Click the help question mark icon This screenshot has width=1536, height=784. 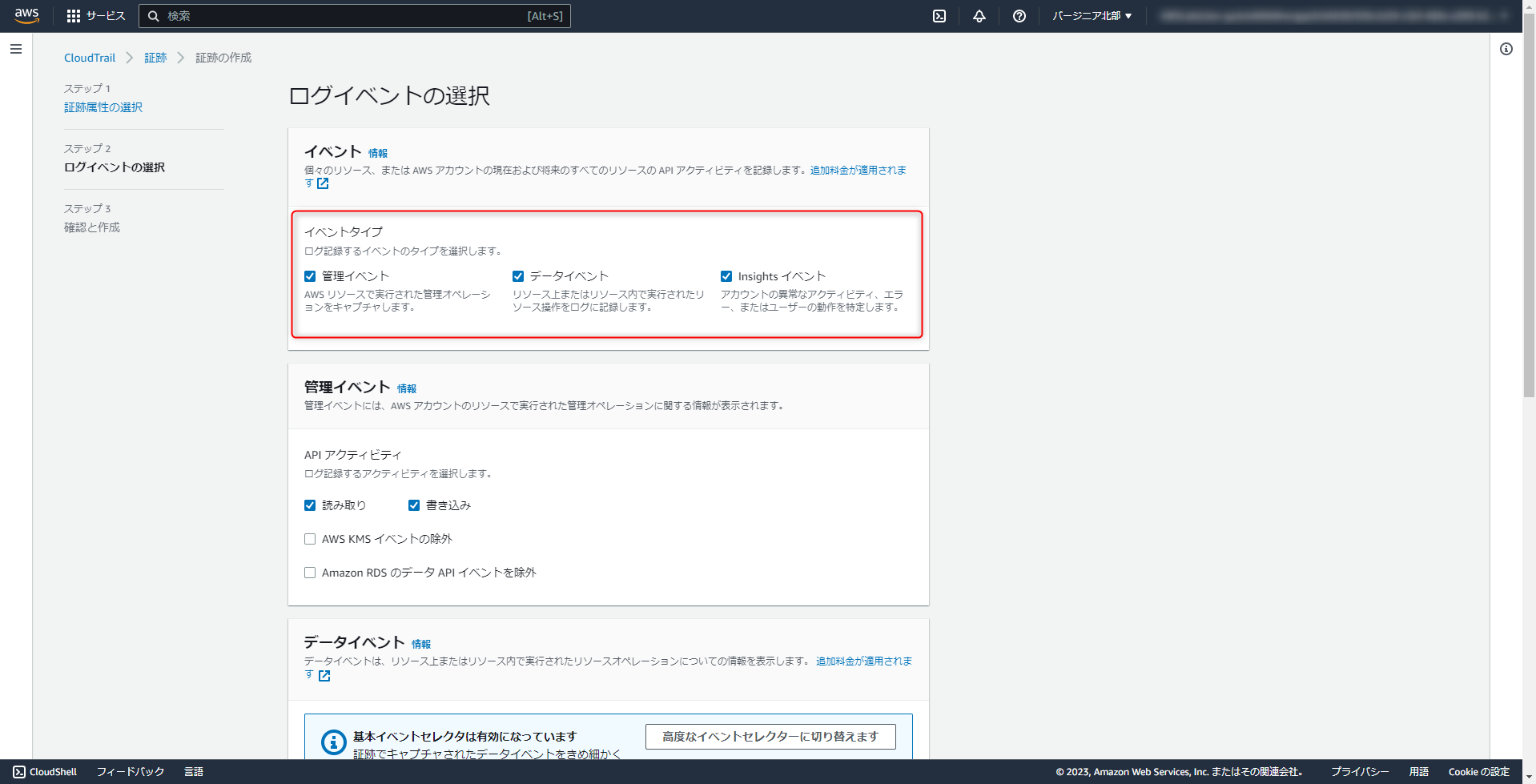(x=1019, y=15)
